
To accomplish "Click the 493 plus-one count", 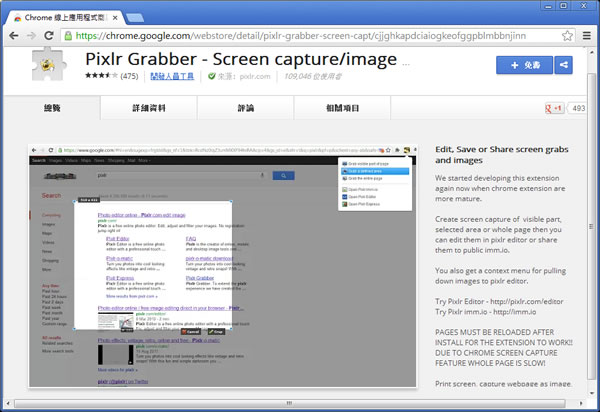I will pos(577,108).
